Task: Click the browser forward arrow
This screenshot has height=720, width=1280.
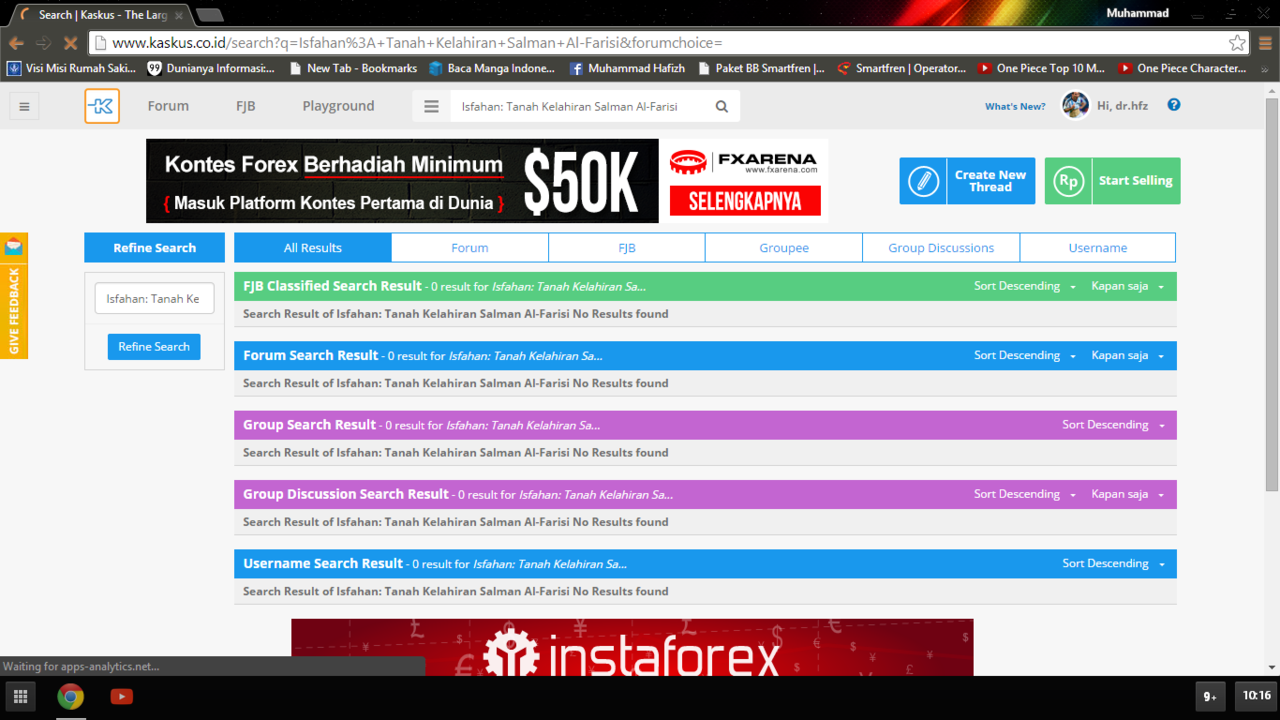Action: point(43,43)
